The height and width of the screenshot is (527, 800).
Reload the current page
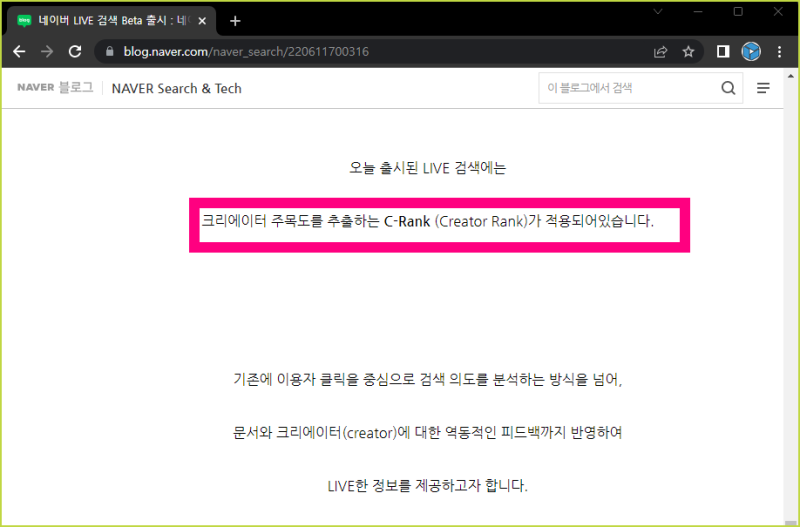coord(75,52)
